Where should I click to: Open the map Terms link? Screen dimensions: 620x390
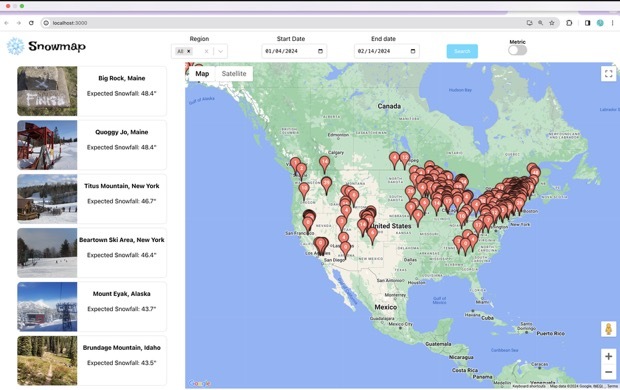pyautogui.click(x=612, y=386)
